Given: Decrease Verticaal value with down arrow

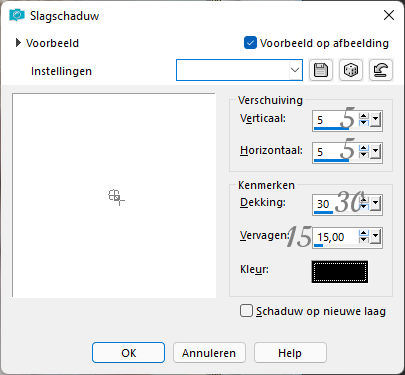Looking at the screenshot, I should pos(364,123).
